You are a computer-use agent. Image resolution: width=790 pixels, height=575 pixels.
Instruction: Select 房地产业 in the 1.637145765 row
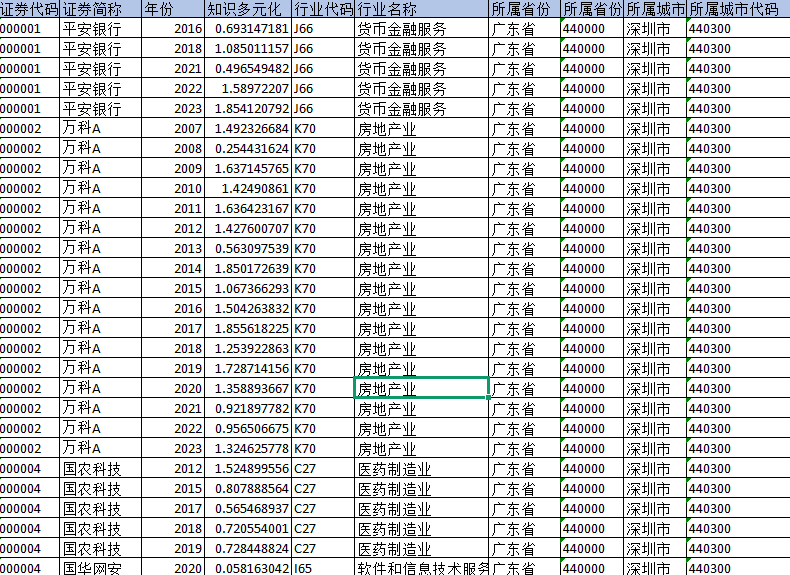[x=422, y=169]
